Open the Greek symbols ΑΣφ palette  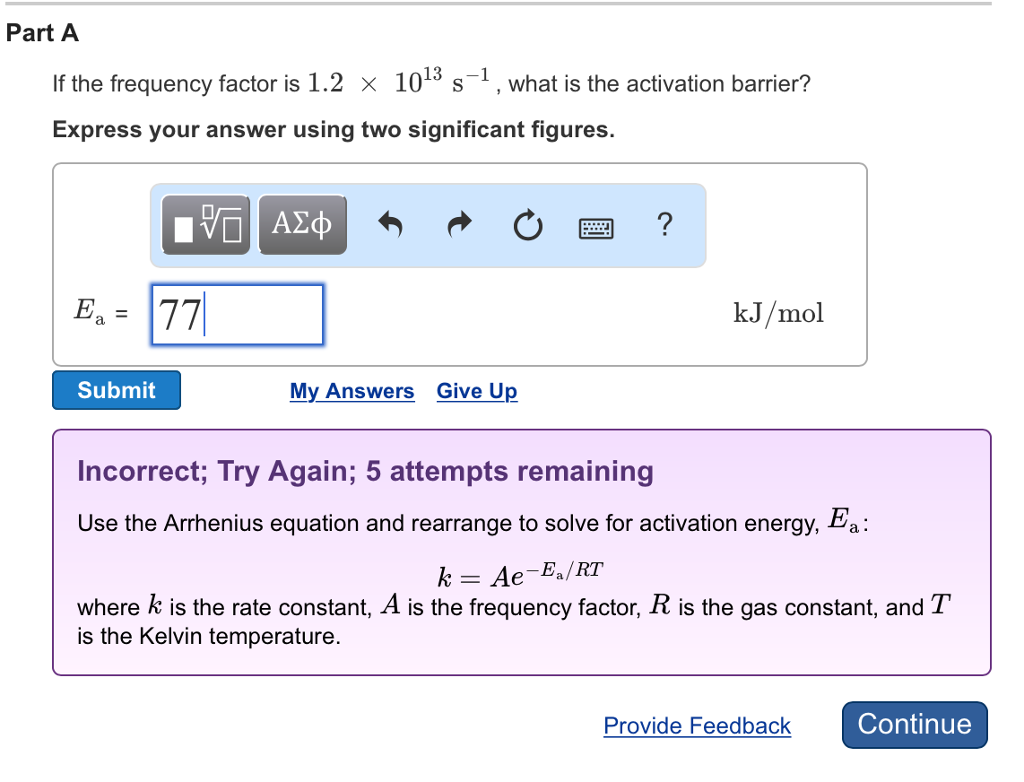tap(302, 224)
